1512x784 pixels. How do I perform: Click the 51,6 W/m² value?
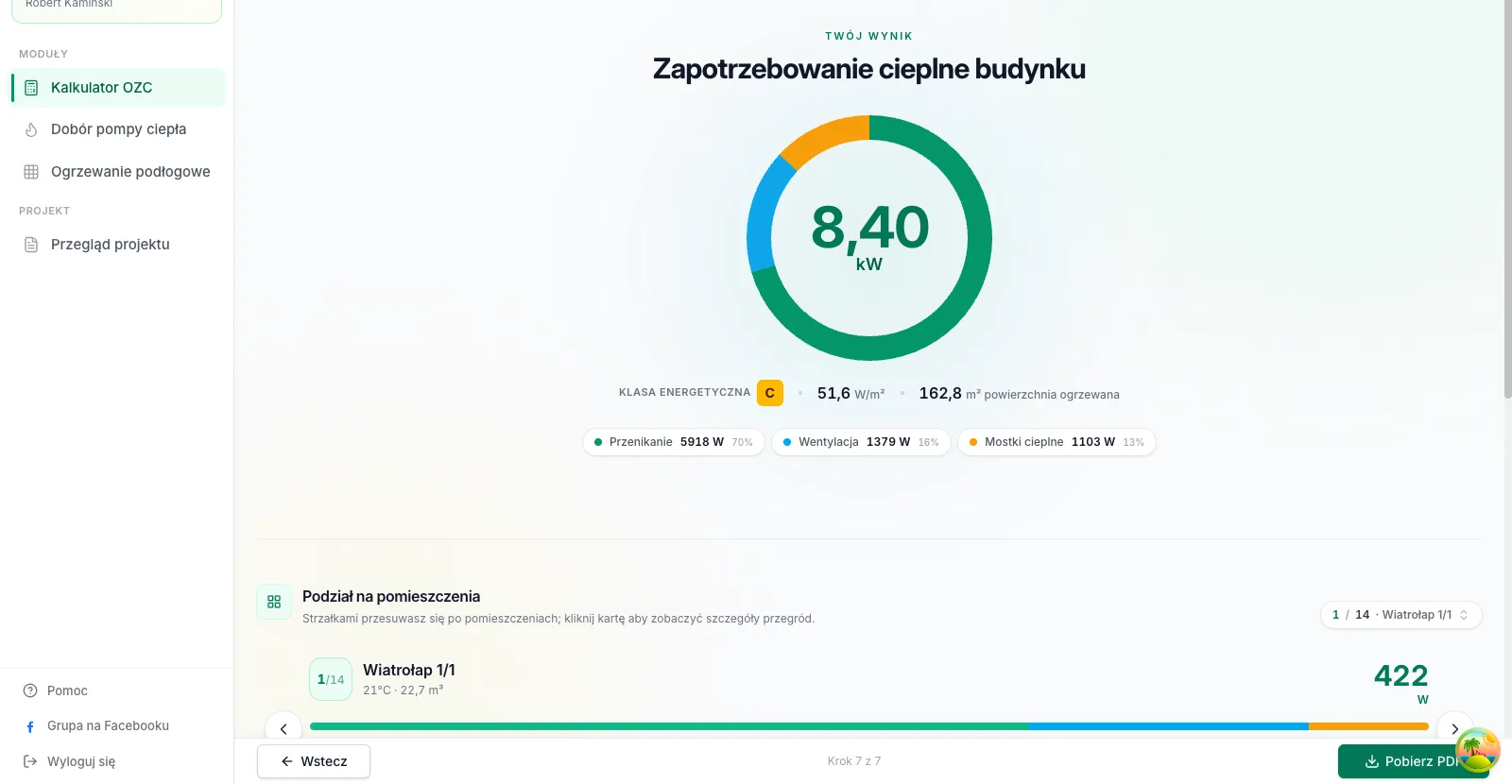[850, 393]
